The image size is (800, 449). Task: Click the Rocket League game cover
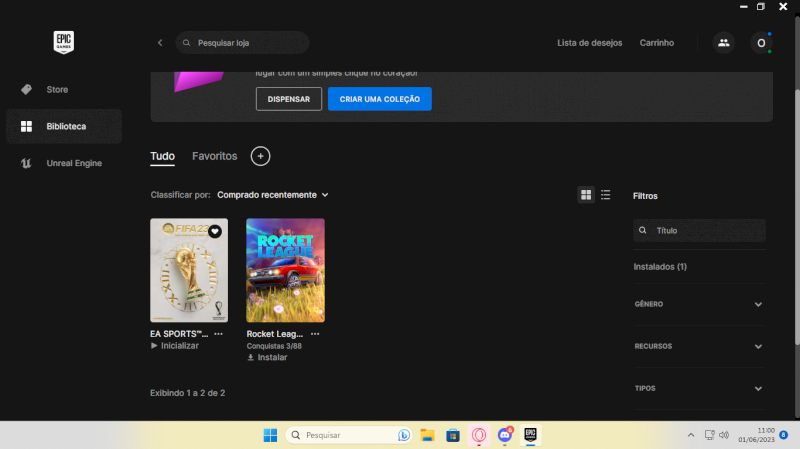(x=285, y=270)
